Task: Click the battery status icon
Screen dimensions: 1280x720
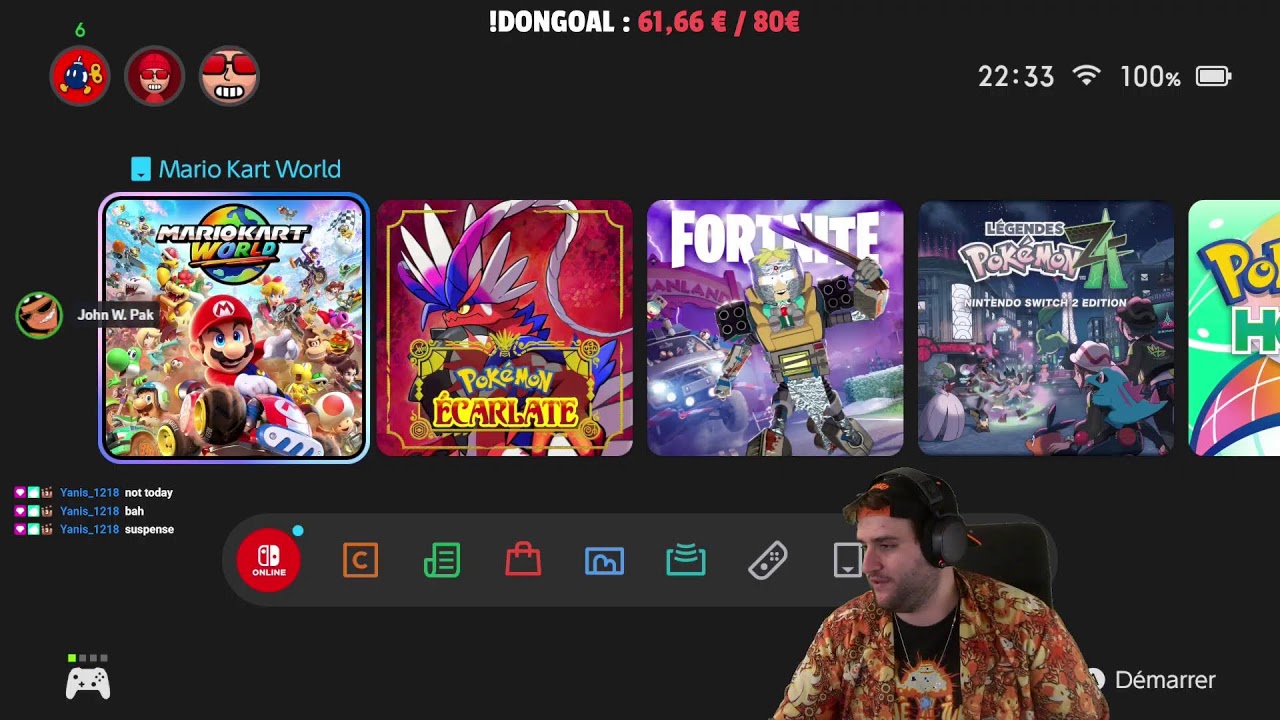Action: click(1213, 76)
